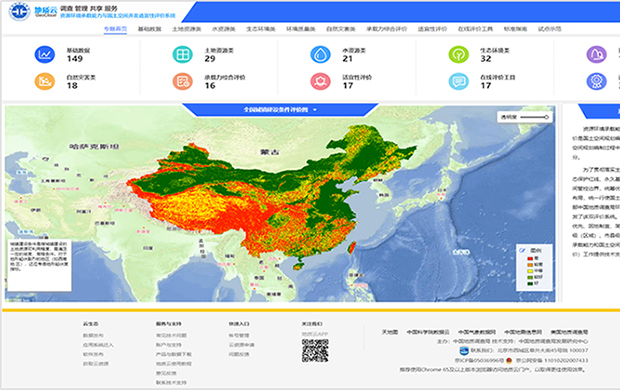
Task: Click the 京ICP备05036996号 registration link
Action: [x=479, y=360]
